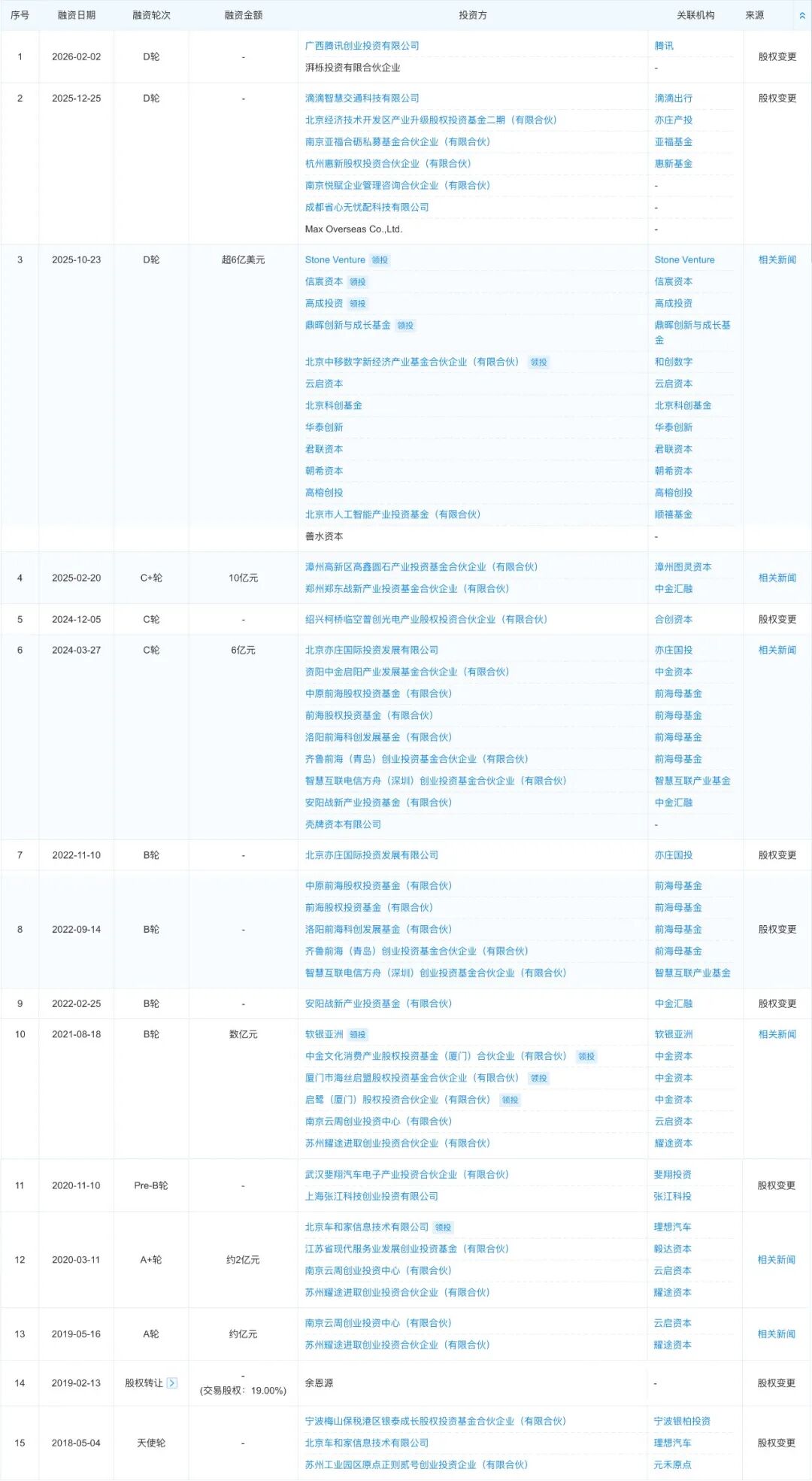The width and height of the screenshot is (812, 1481).
Task: Open affiliated institution 斐翔投资
Action: coord(673,1175)
